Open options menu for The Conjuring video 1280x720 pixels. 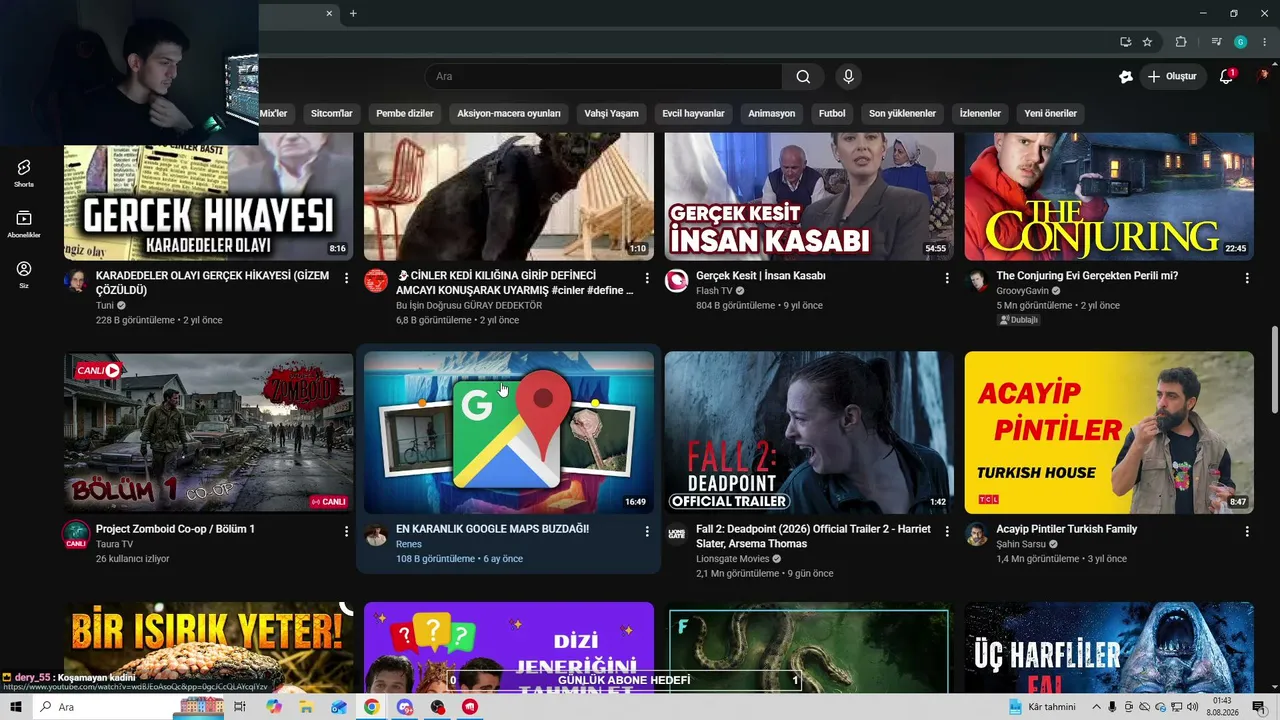tap(1247, 278)
